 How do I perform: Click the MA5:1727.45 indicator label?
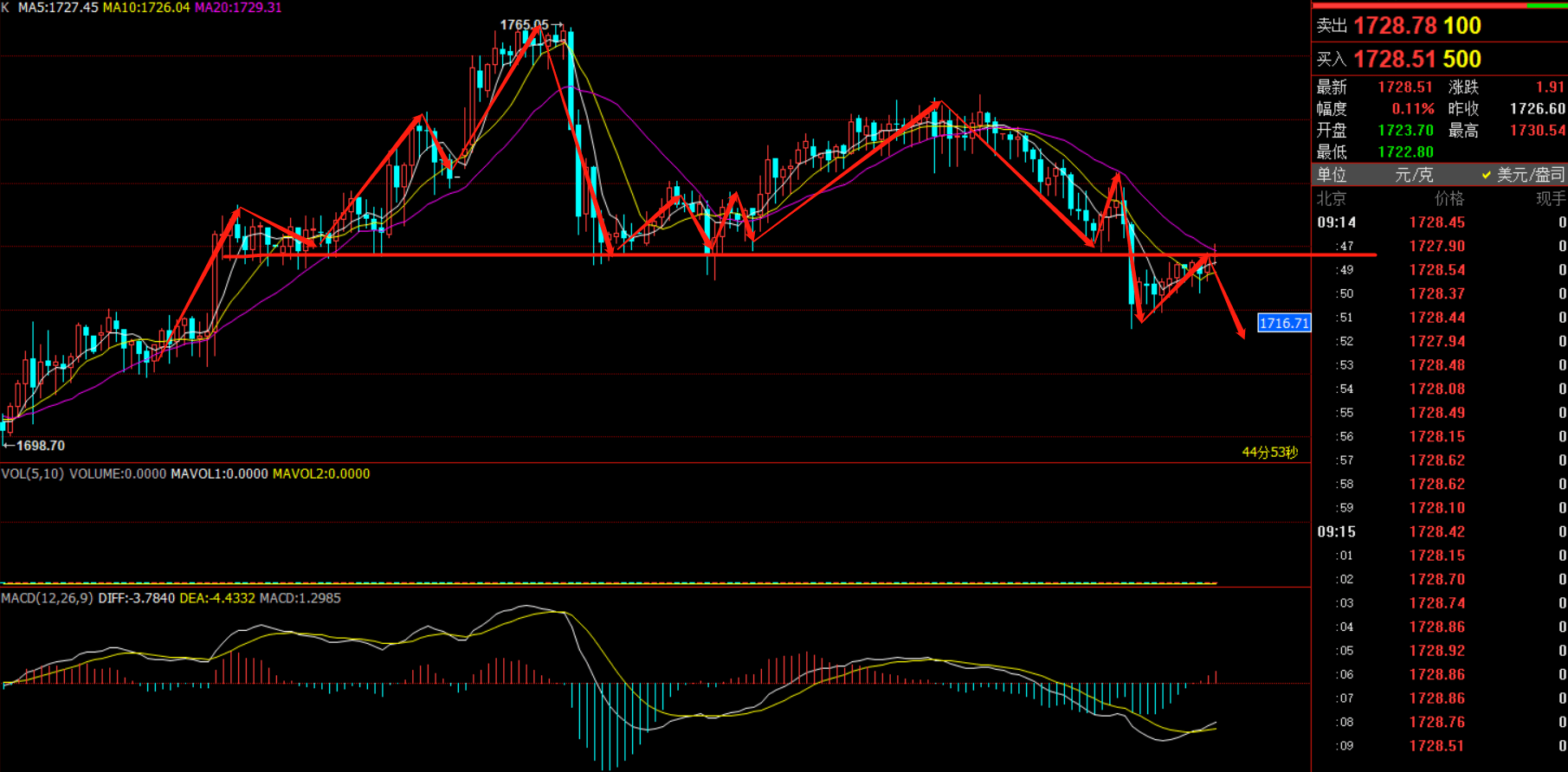pyautogui.click(x=58, y=7)
